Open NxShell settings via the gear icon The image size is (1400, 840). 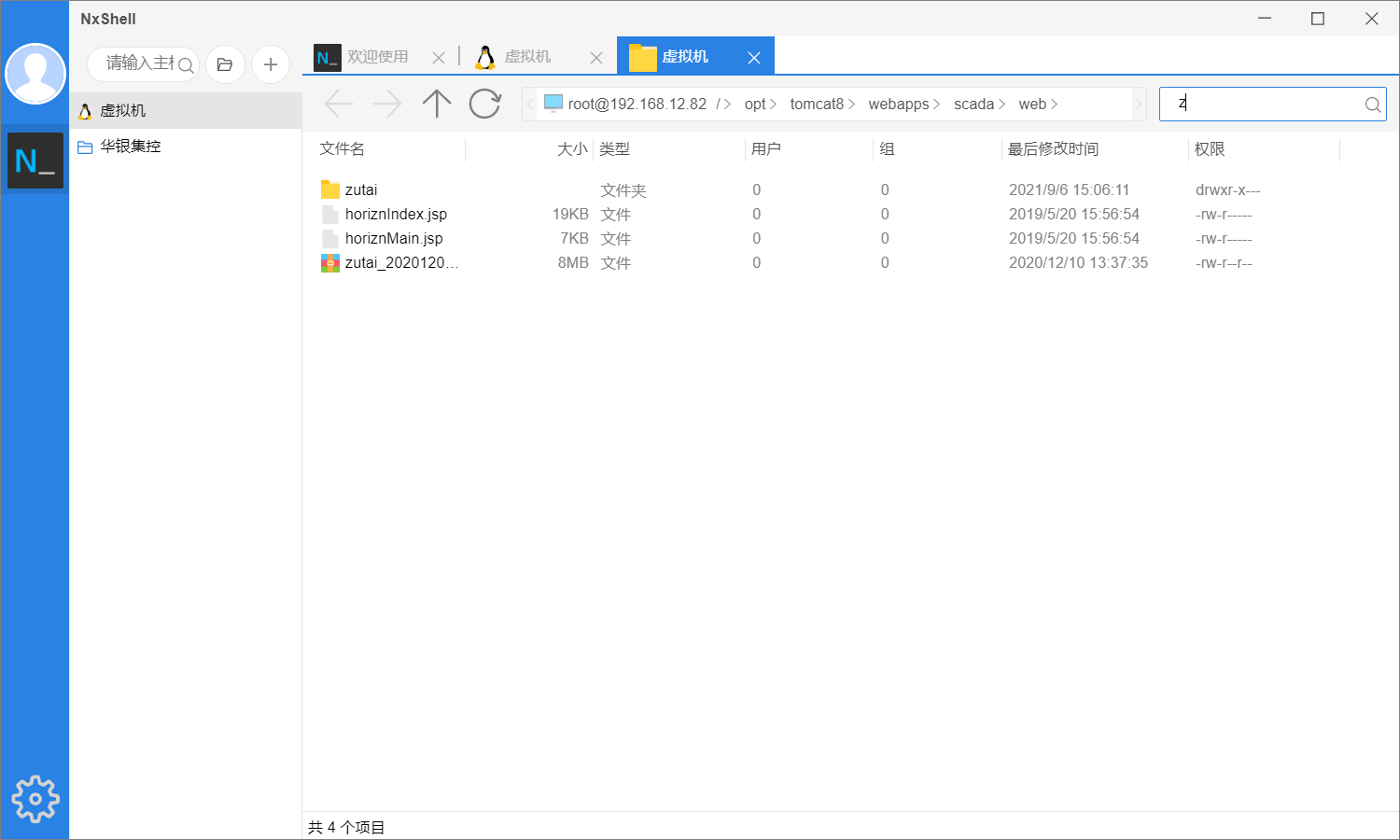(x=35, y=799)
